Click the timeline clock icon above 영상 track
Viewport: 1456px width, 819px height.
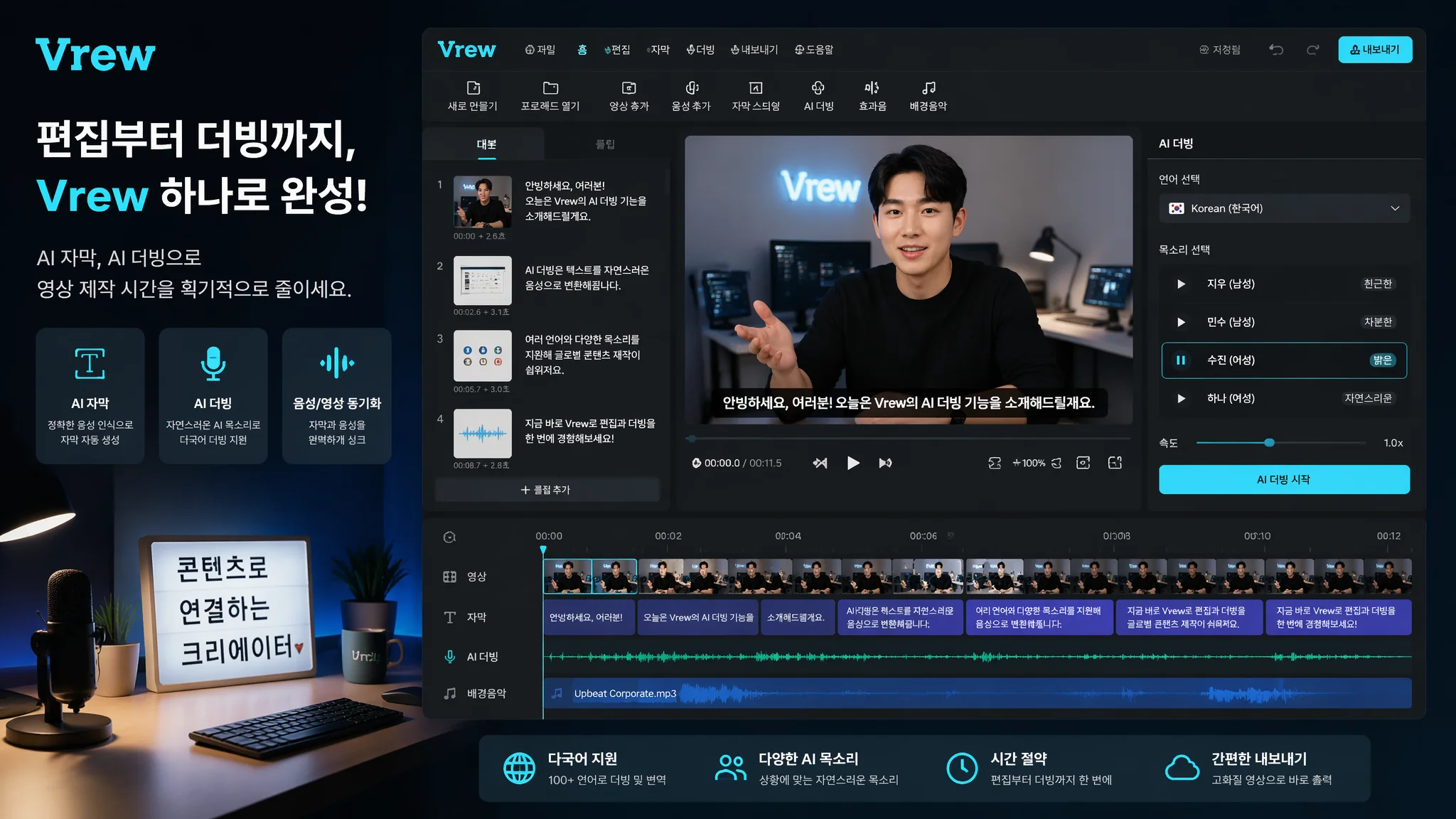pyautogui.click(x=449, y=537)
